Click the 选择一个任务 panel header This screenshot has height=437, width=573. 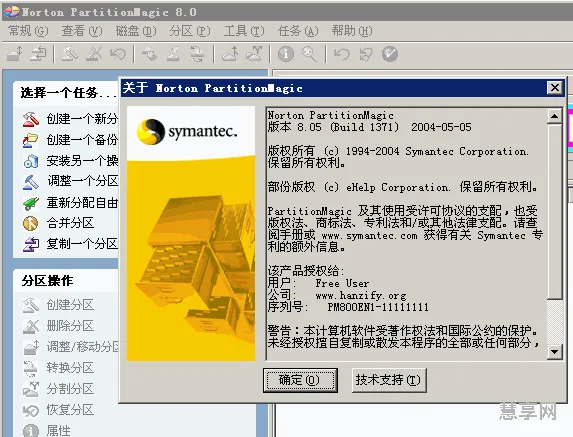tap(68, 92)
